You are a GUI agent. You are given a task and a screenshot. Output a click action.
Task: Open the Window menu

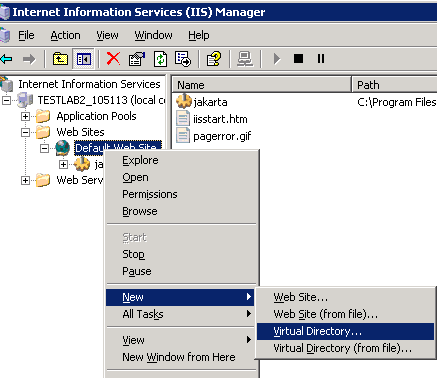pos(153,35)
